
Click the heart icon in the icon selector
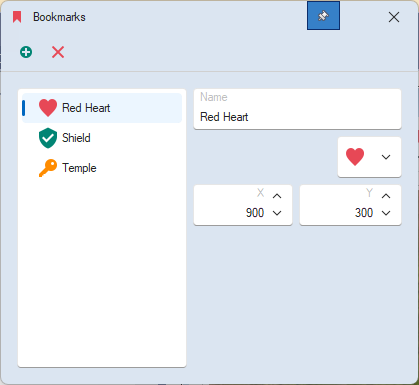(x=355, y=157)
